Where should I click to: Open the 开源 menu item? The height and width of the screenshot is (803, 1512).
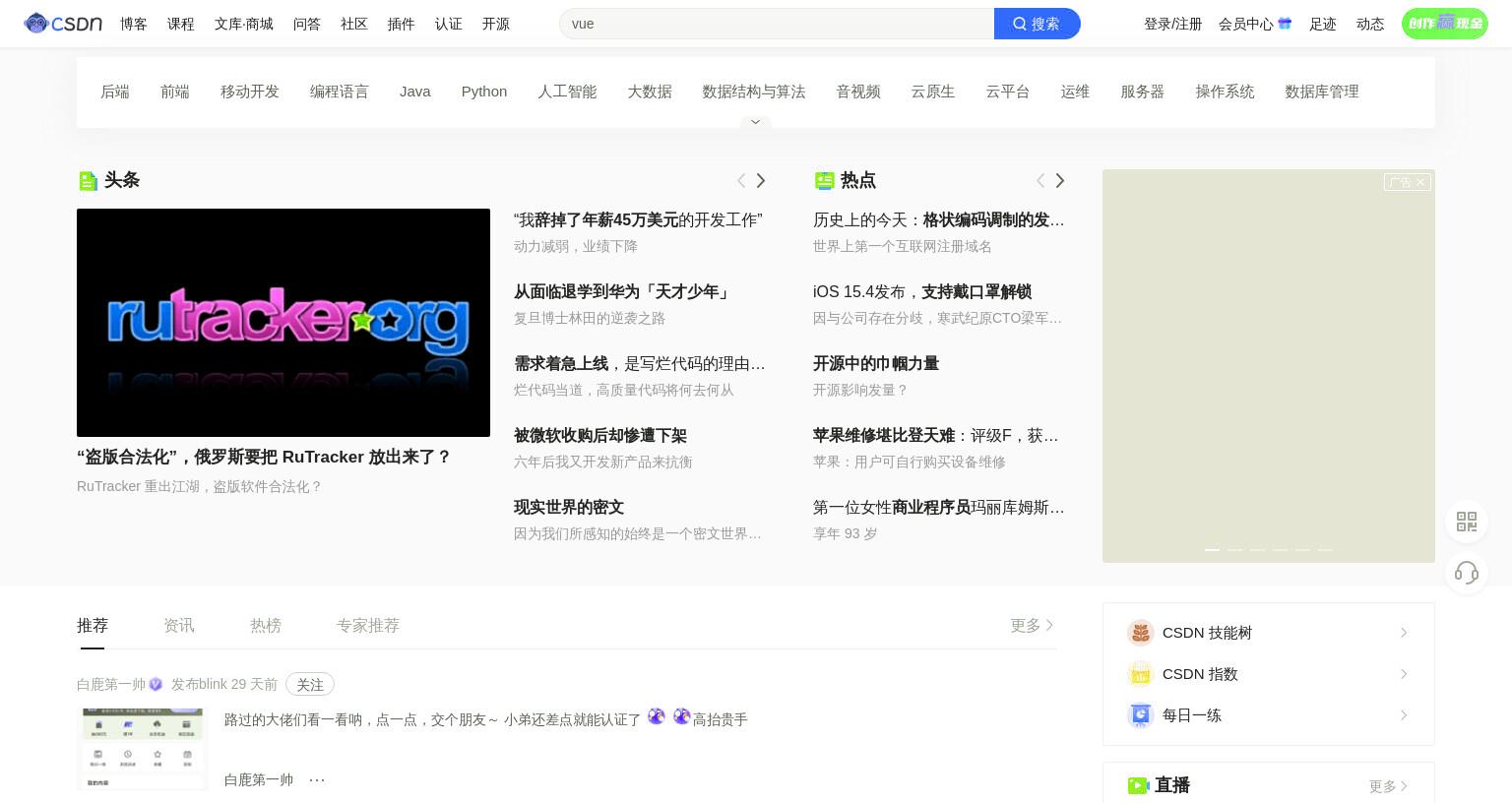click(x=496, y=24)
